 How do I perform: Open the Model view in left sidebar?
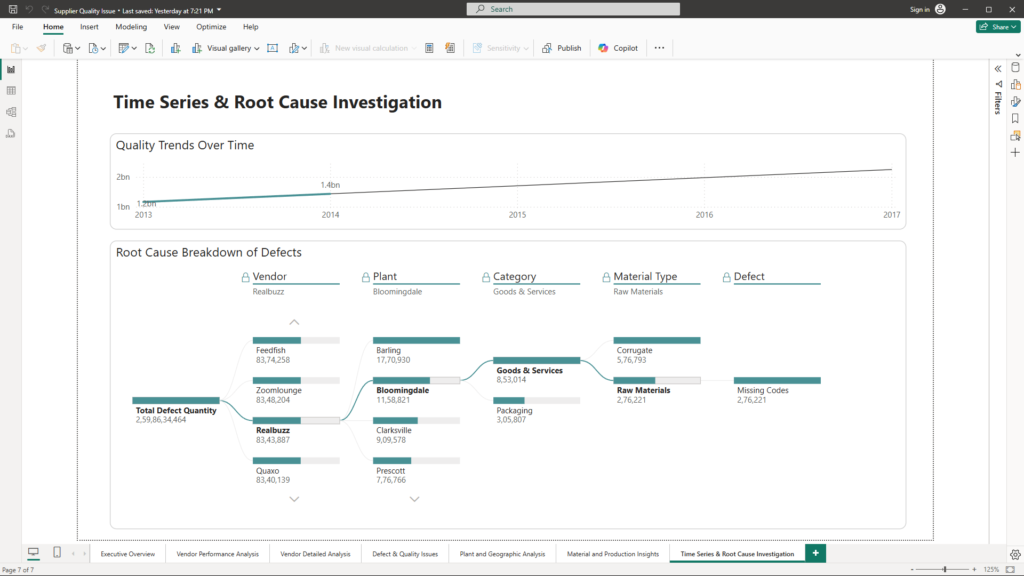pos(11,112)
